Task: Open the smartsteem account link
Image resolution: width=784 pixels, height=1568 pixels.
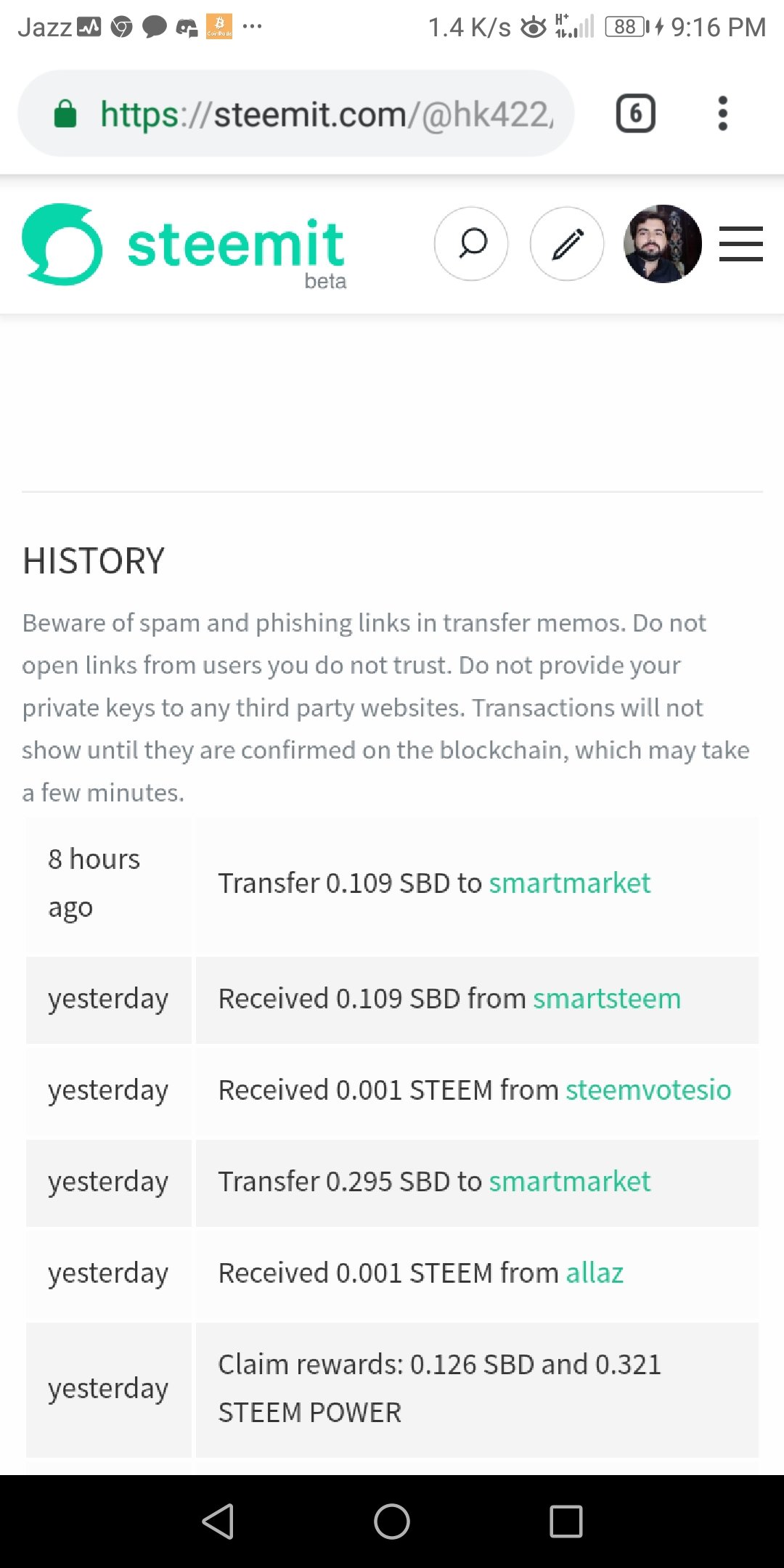Action: pyautogui.click(x=607, y=999)
